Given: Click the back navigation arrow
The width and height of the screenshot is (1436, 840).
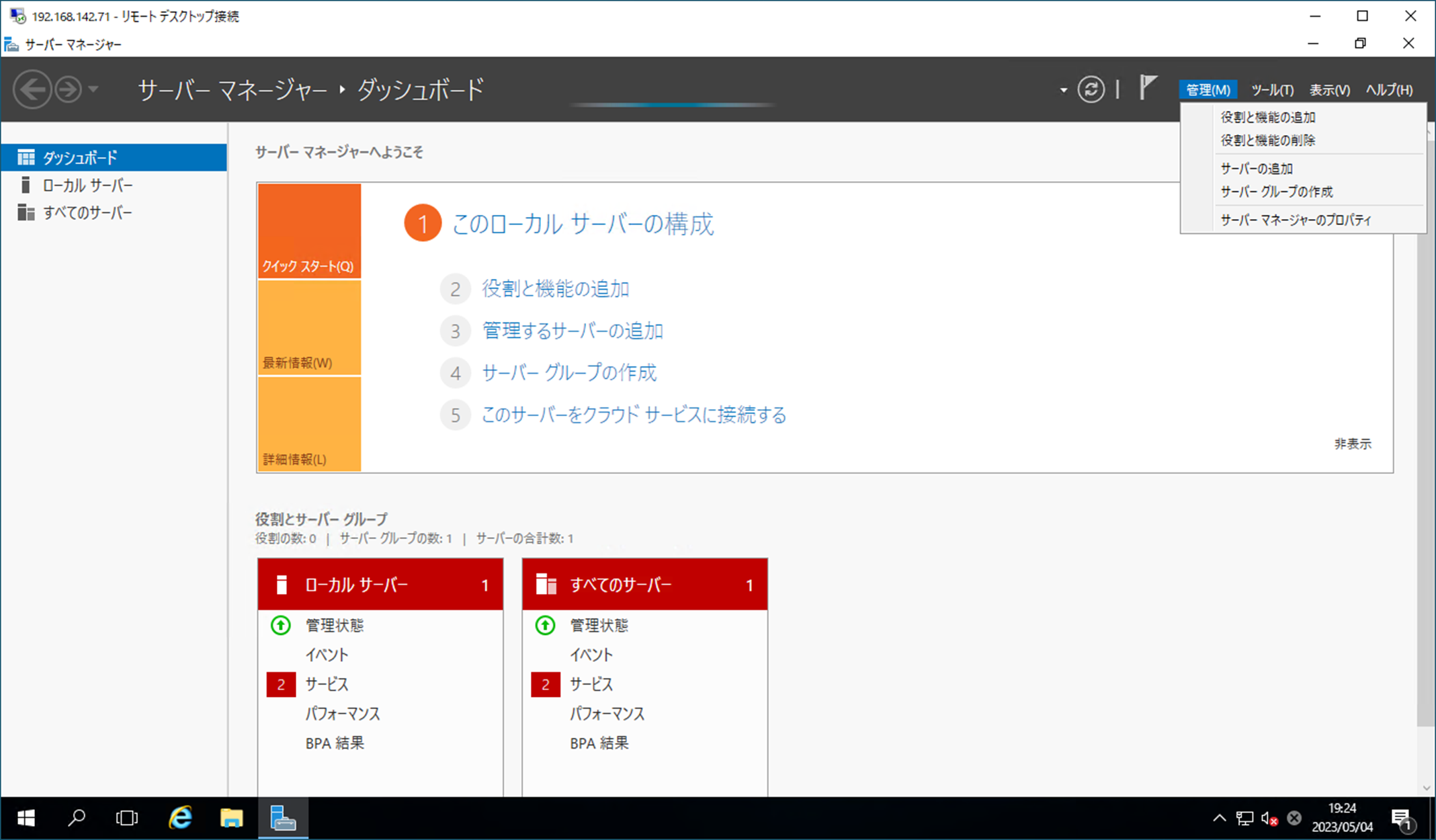Looking at the screenshot, I should point(32,89).
